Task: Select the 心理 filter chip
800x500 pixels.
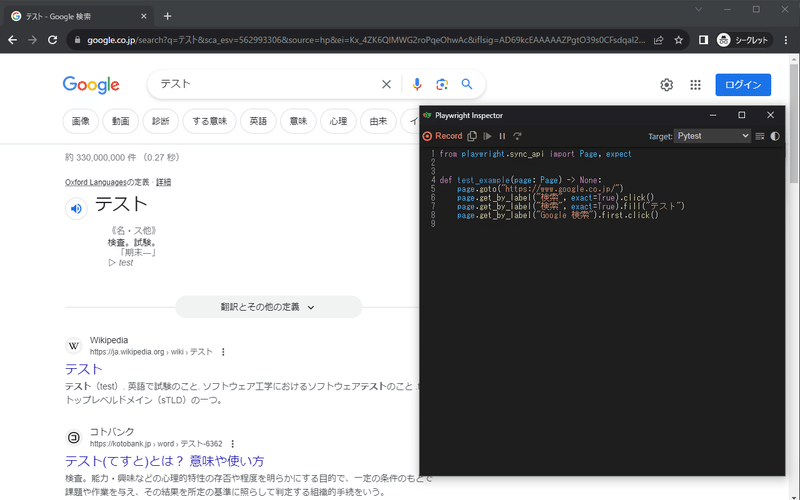Action: pyautogui.click(x=338, y=121)
